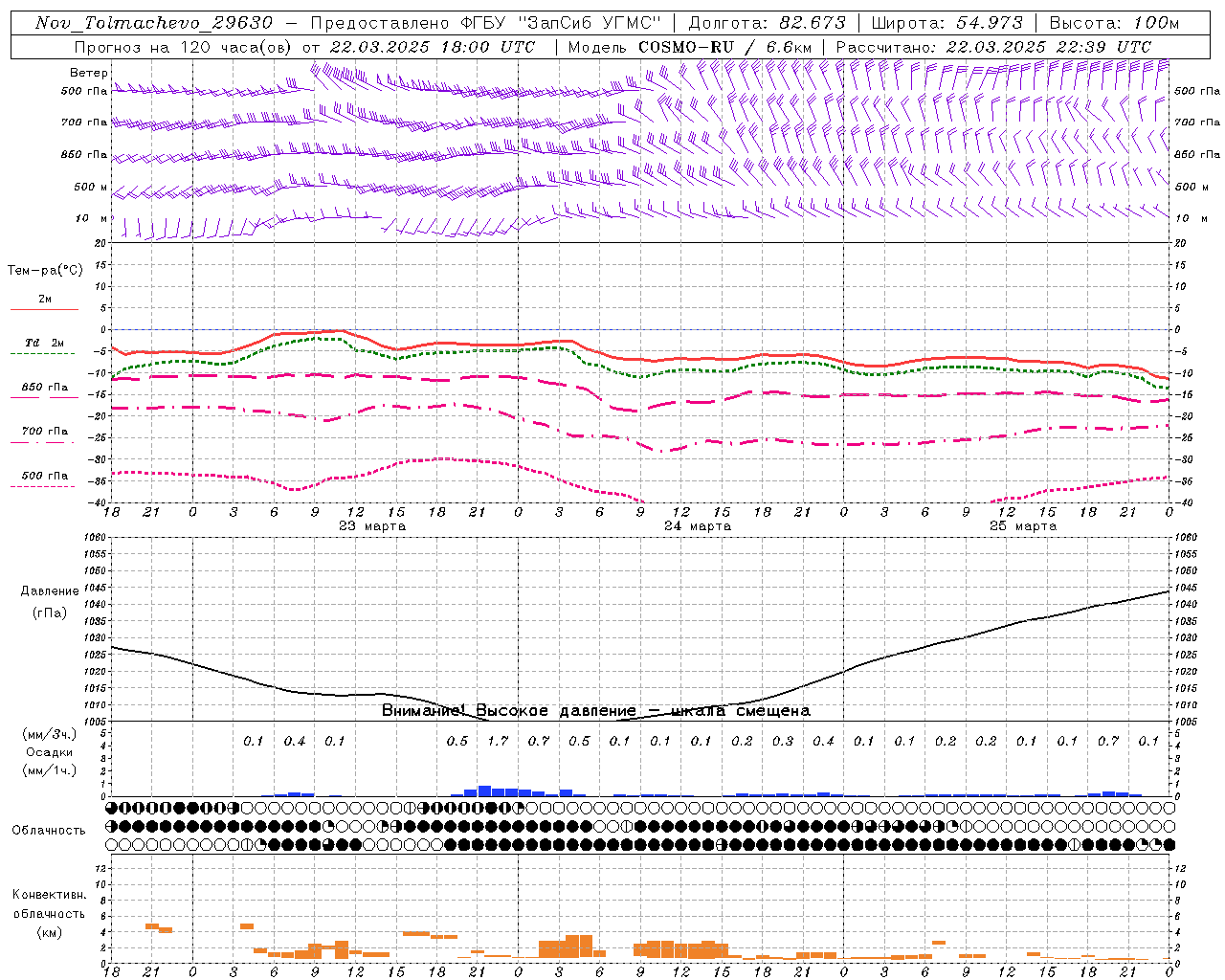Viewport: 1225px width, 980px height.
Task: Select forecast start "22.03.2025 18:00 UTC"
Action: click(432, 47)
